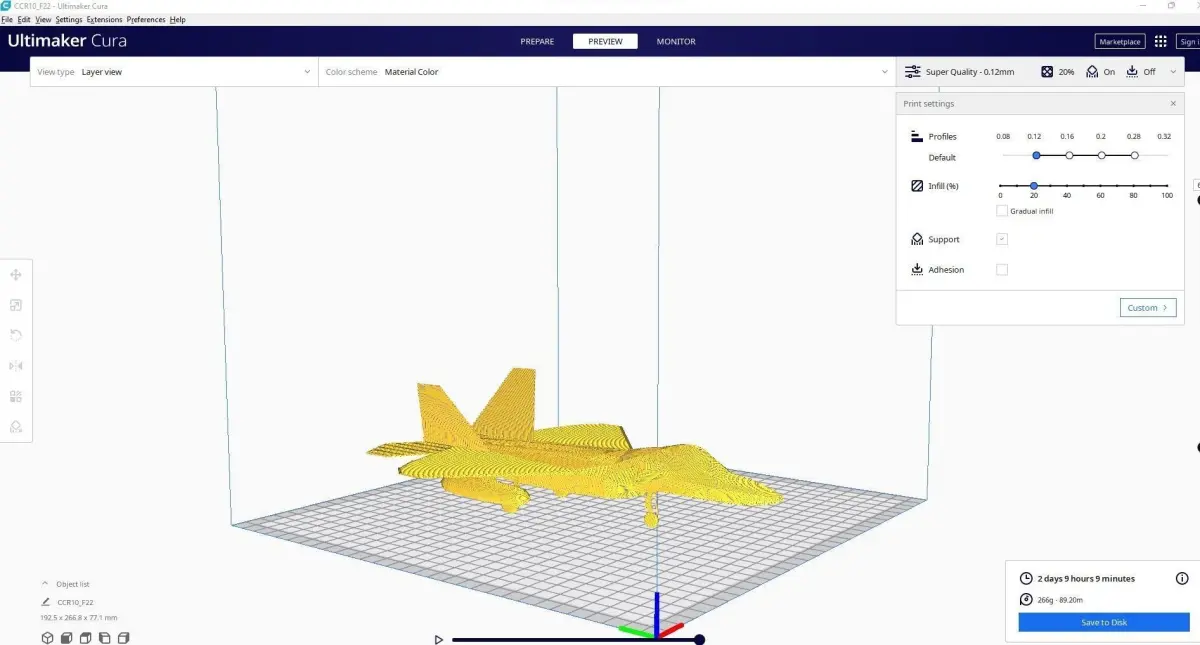Switch to the PREPARE stage tab
Image resolution: width=1200 pixels, height=645 pixels.
537,41
